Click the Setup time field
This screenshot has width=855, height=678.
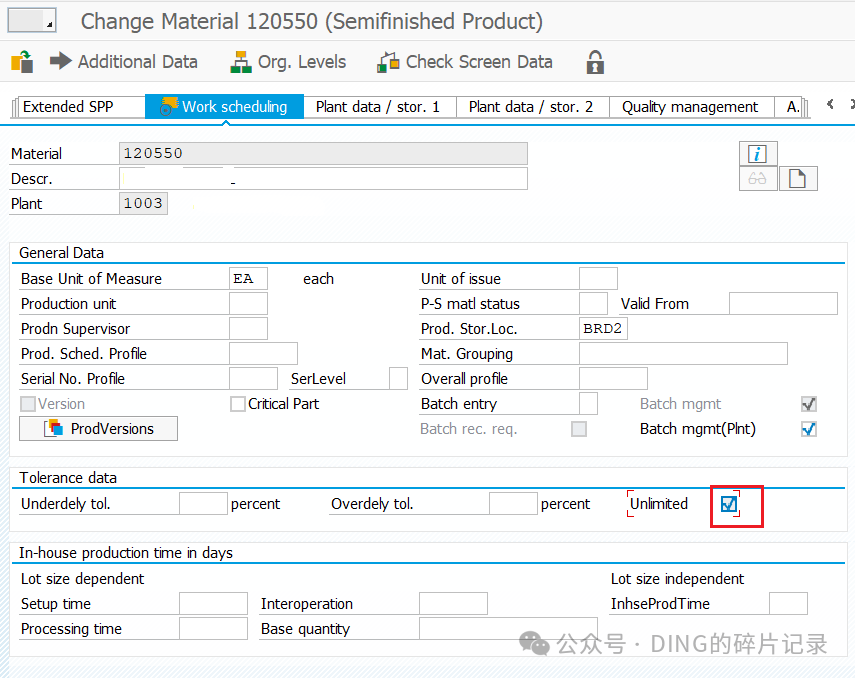213,604
